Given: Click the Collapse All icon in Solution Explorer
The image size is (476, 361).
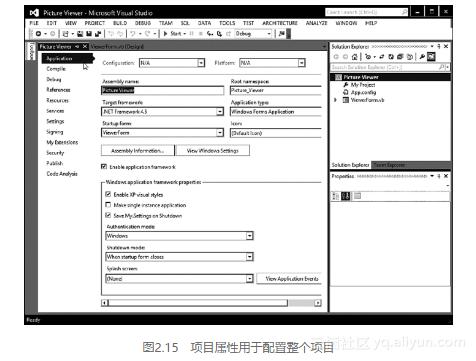Looking at the screenshot, I should tap(400, 57).
